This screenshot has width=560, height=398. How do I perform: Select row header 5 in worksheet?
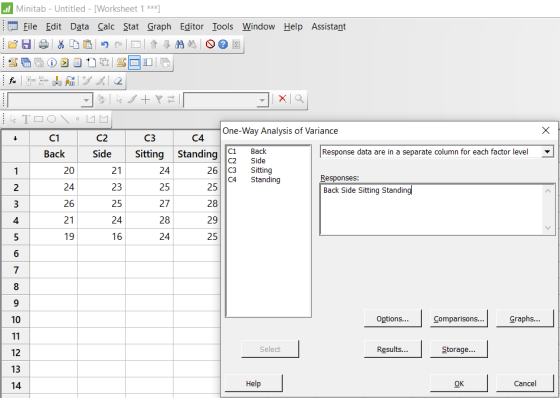pyautogui.click(x=16, y=237)
